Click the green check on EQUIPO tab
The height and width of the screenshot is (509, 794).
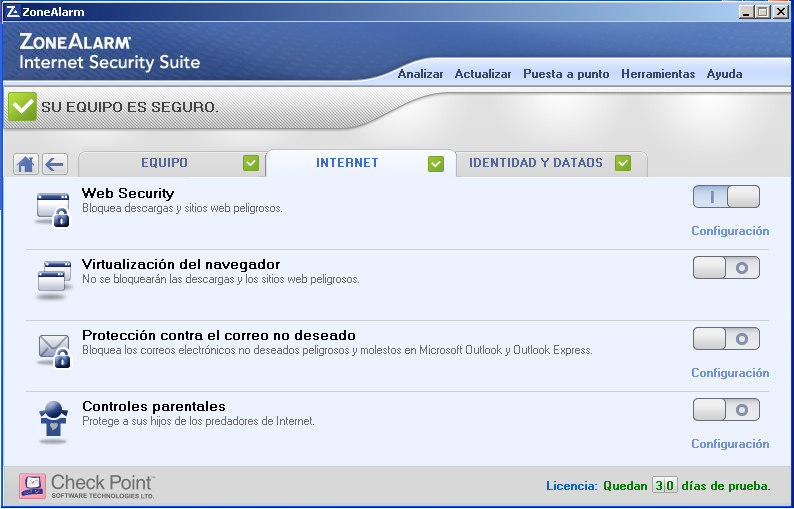click(251, 163)
